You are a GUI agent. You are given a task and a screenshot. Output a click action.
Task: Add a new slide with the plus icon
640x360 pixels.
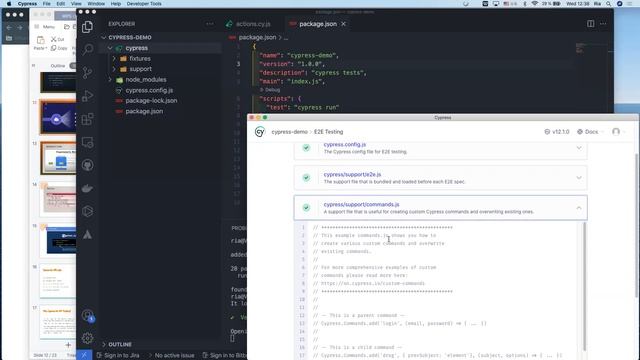pyautogui.click(x=68, y=345)
